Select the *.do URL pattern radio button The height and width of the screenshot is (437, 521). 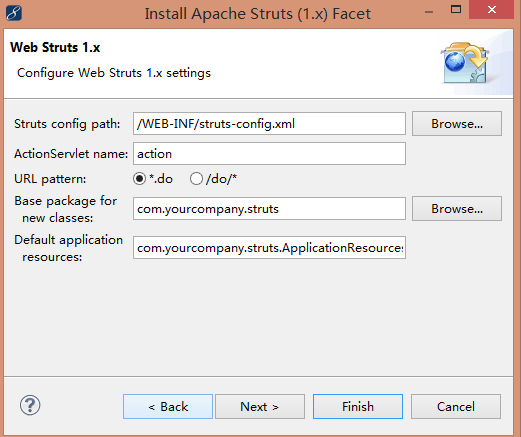(x=139, y=179)
